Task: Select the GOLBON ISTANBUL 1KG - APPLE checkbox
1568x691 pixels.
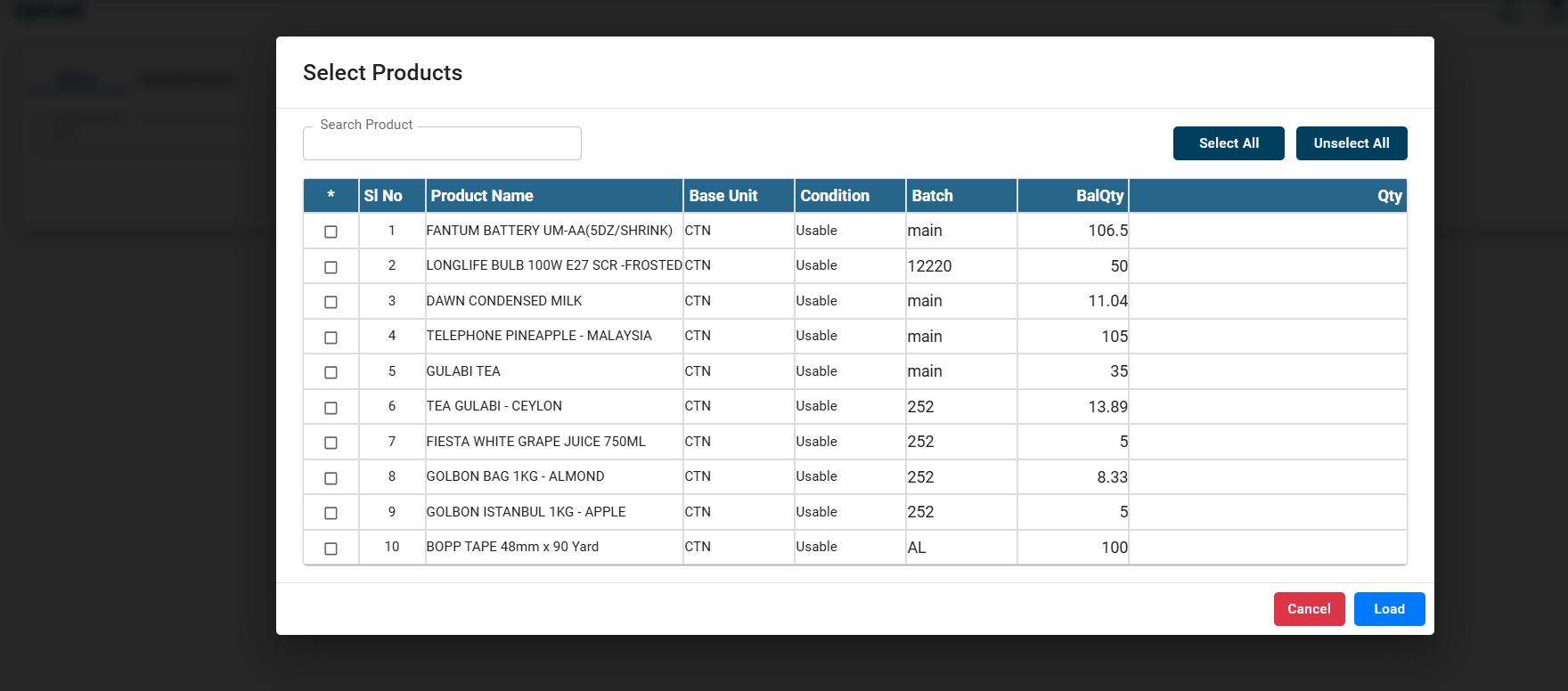Action: pos(331,513)
